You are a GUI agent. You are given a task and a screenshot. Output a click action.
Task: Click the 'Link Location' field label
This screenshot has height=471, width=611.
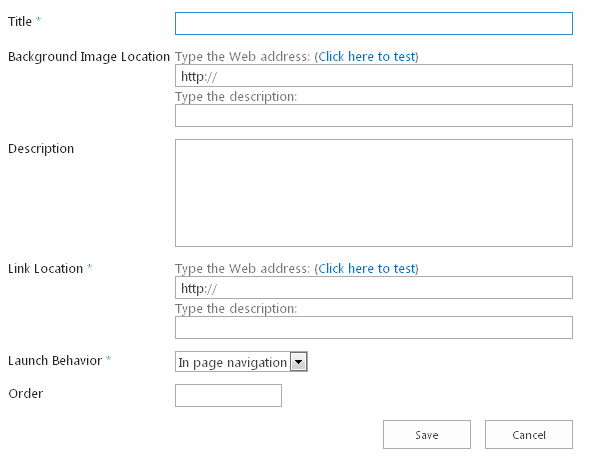pos(45,268)
